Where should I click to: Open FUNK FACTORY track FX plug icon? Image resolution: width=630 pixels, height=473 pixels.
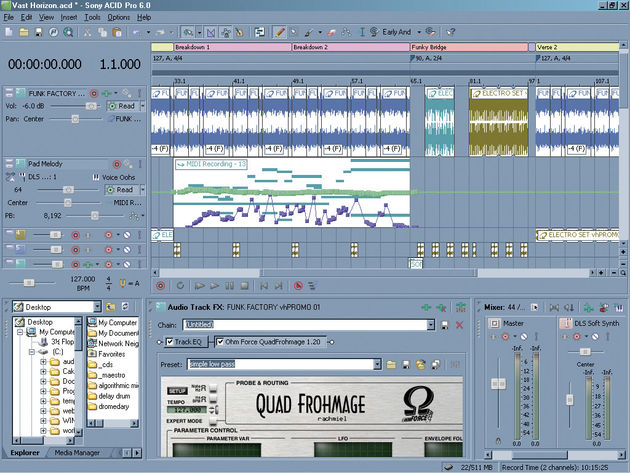coord(107,94)
